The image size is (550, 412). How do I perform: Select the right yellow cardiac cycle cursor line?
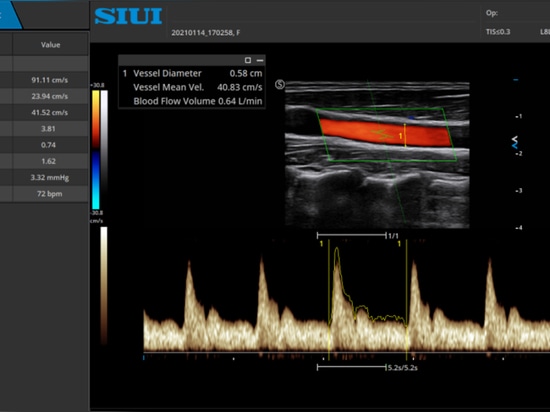click(407, 300)
